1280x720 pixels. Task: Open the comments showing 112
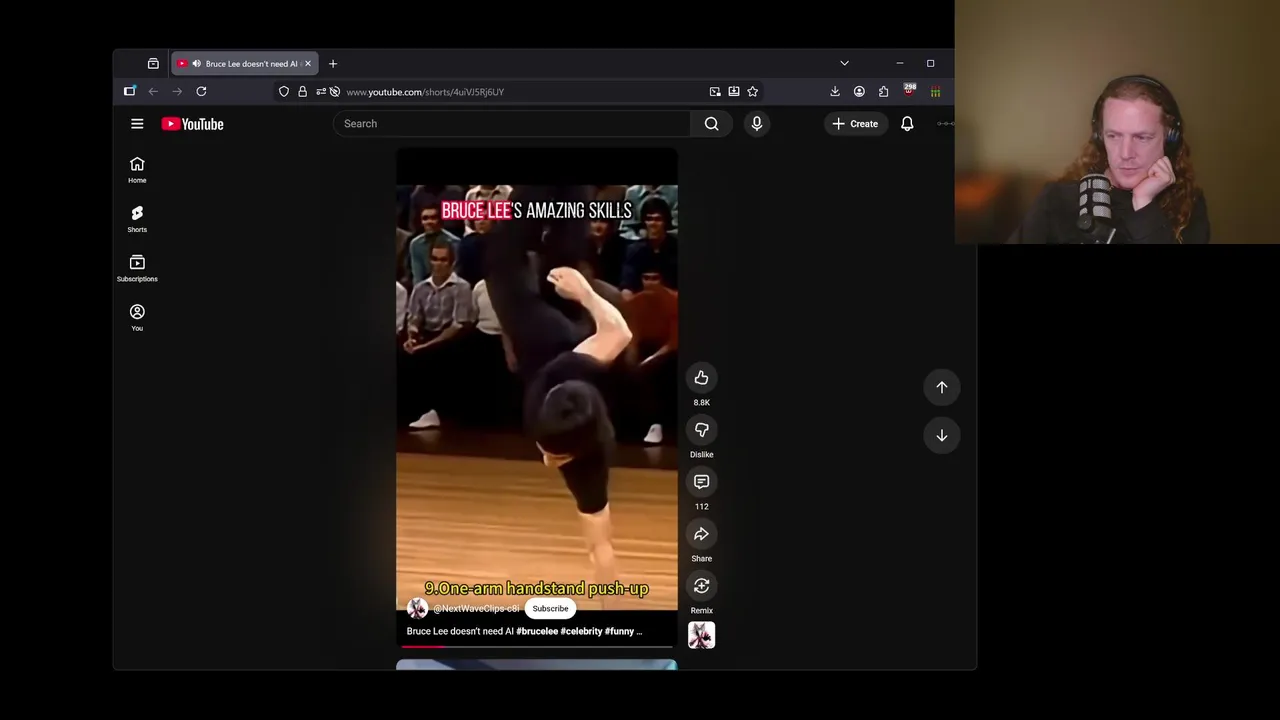tap(702, 482)
